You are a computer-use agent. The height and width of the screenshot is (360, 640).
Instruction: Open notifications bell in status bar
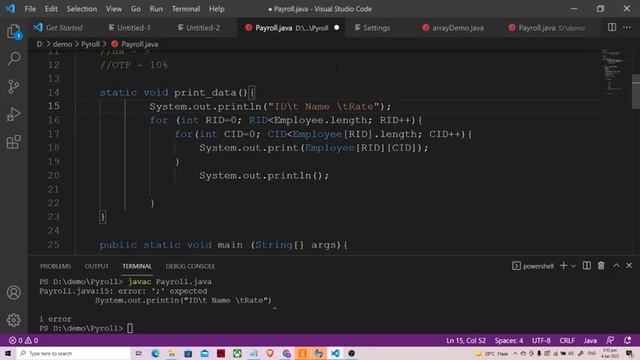[x=627, y=340]
